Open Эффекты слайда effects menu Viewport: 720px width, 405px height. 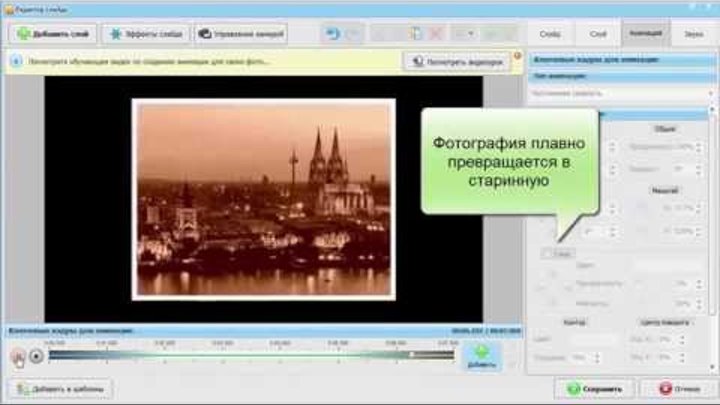pyautogui.click(x=147, y=33)
